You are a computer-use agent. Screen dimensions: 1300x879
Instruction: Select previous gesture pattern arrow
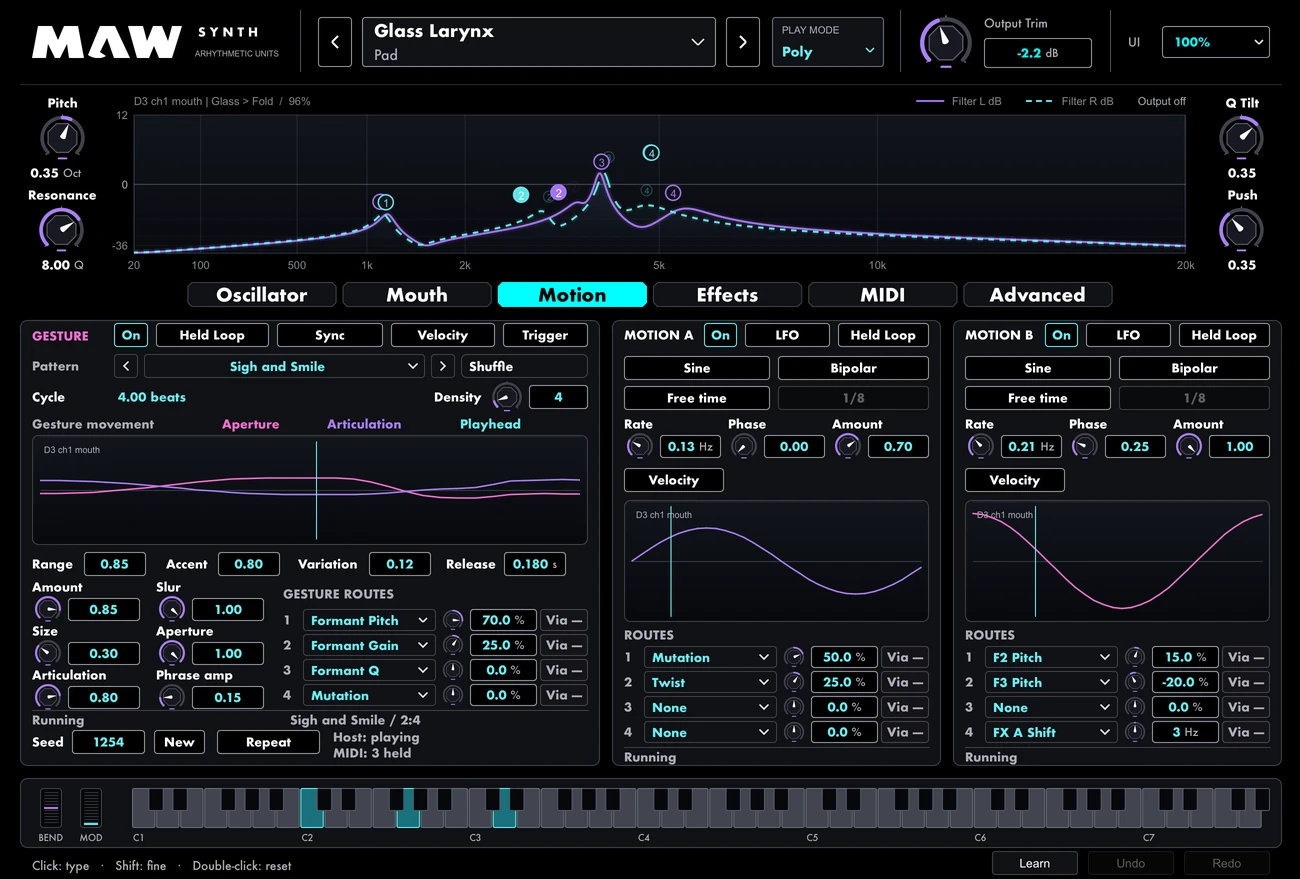(x=126, y=366)
